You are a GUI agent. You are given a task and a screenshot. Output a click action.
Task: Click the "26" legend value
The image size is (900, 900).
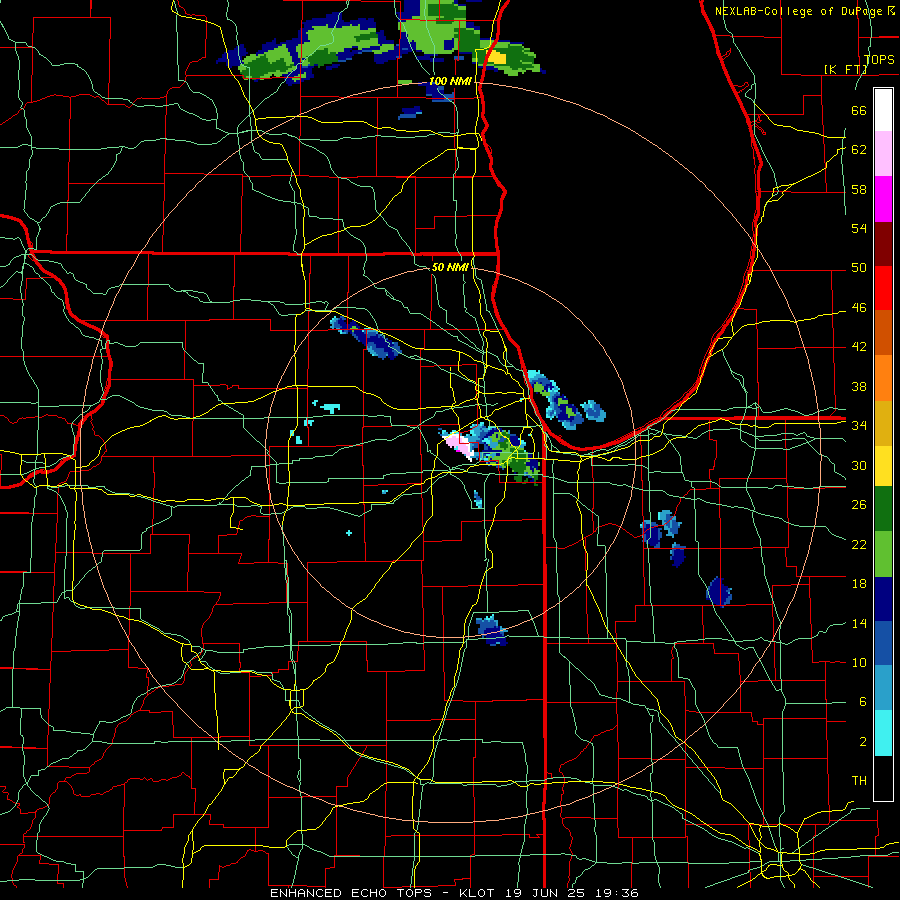pyautogui.click(x=859, y=505)
